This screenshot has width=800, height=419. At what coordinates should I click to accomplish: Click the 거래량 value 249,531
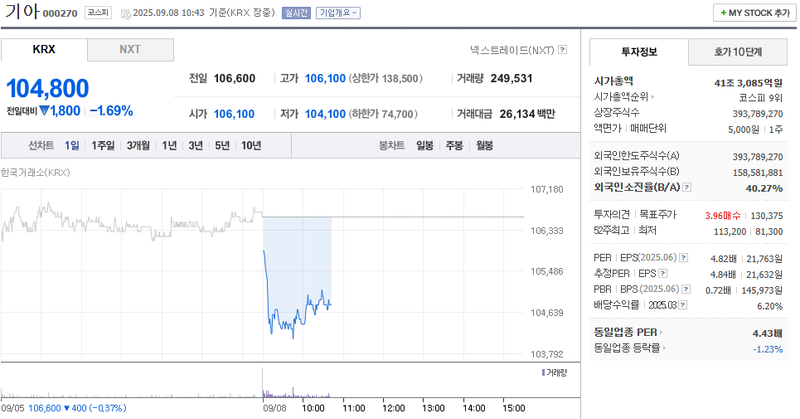click(512, 79)
